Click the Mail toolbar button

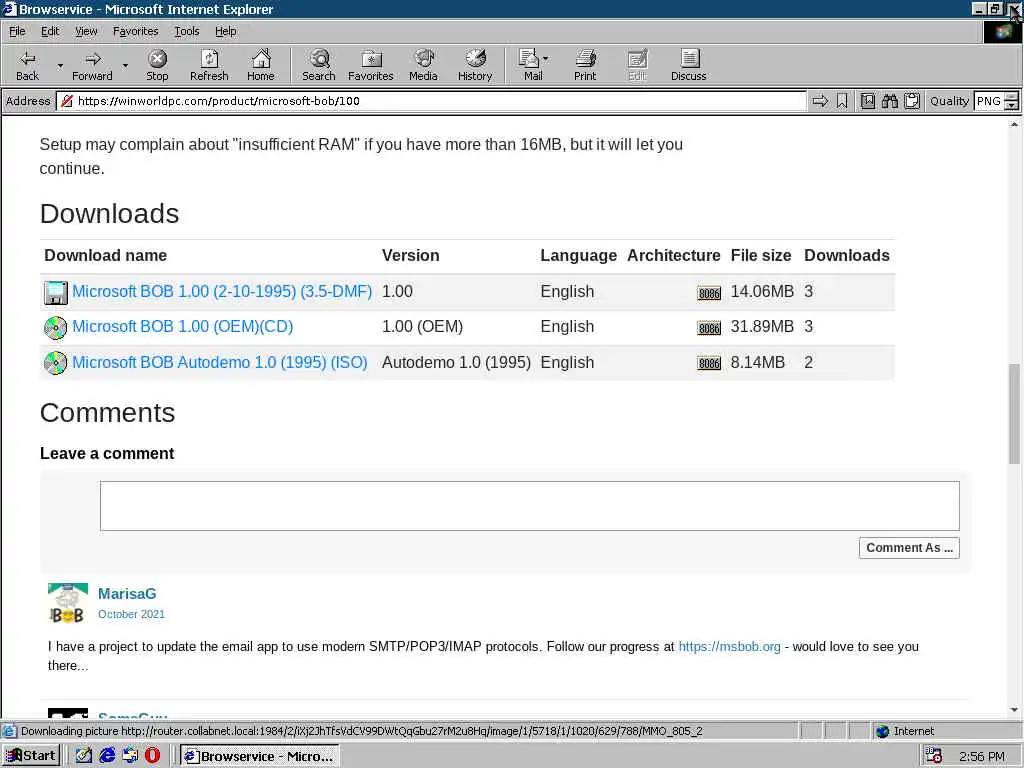point(530,65)
